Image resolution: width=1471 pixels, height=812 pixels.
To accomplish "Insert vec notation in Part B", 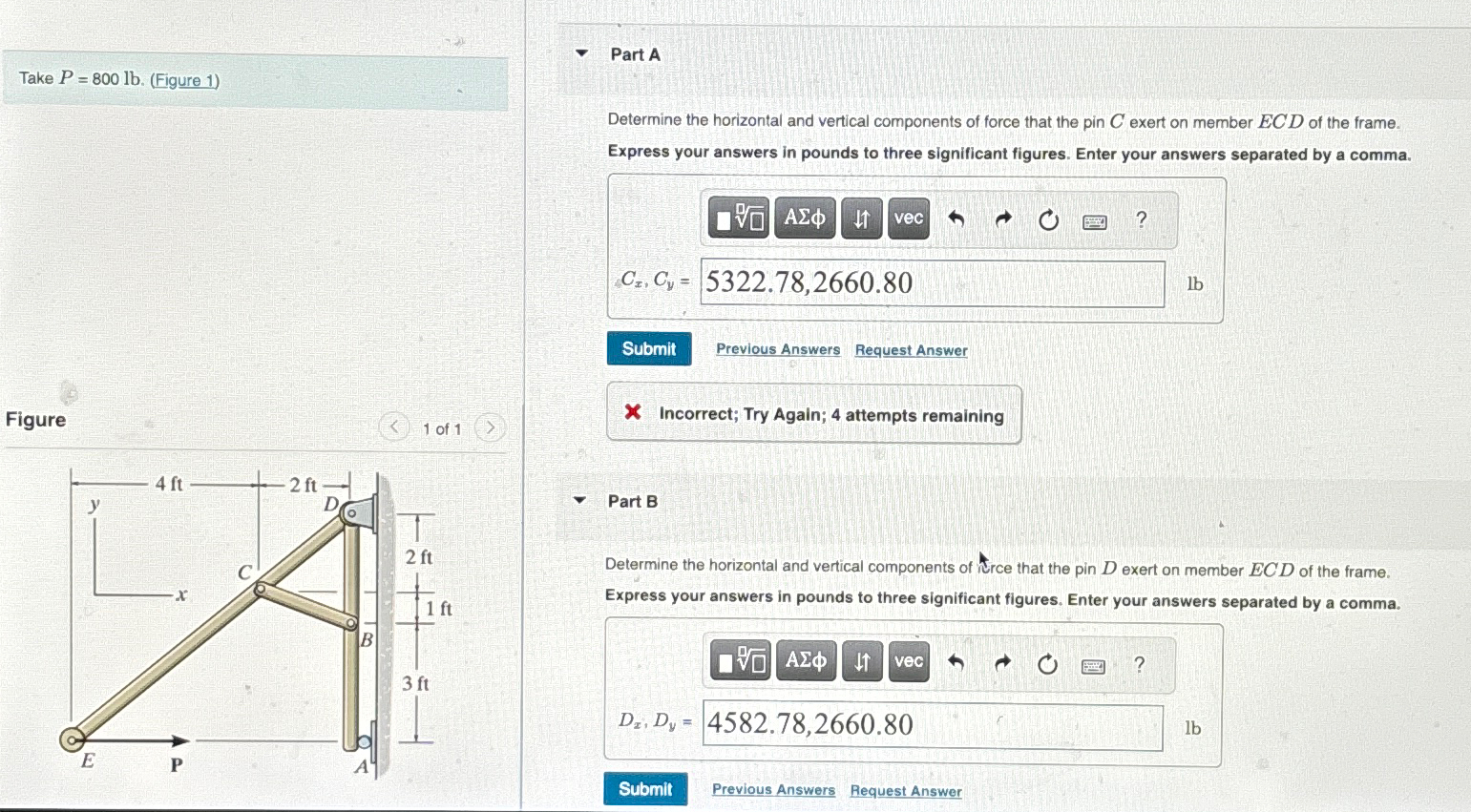I will [909, 661].
